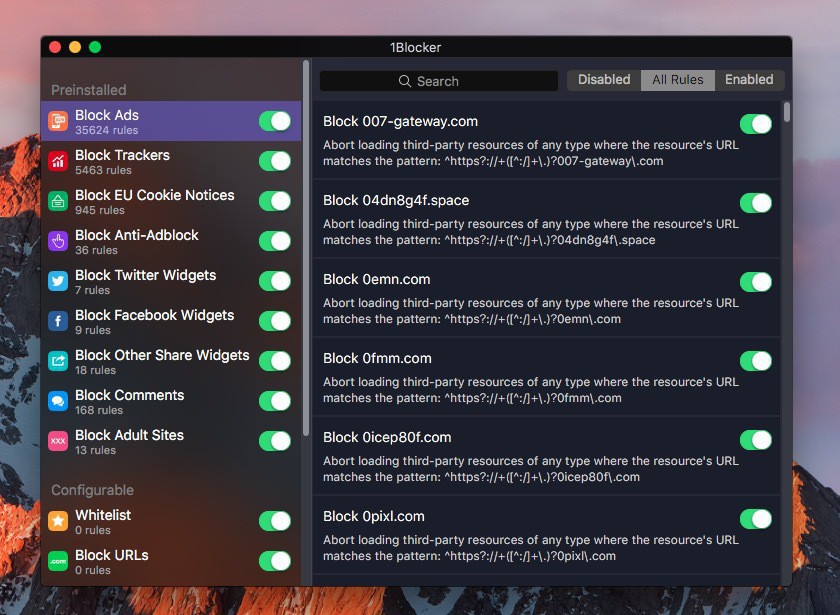Screen dimensions: 840x615
Task: Click the sidebar category list scrollbar
Action: click(306, 248)
